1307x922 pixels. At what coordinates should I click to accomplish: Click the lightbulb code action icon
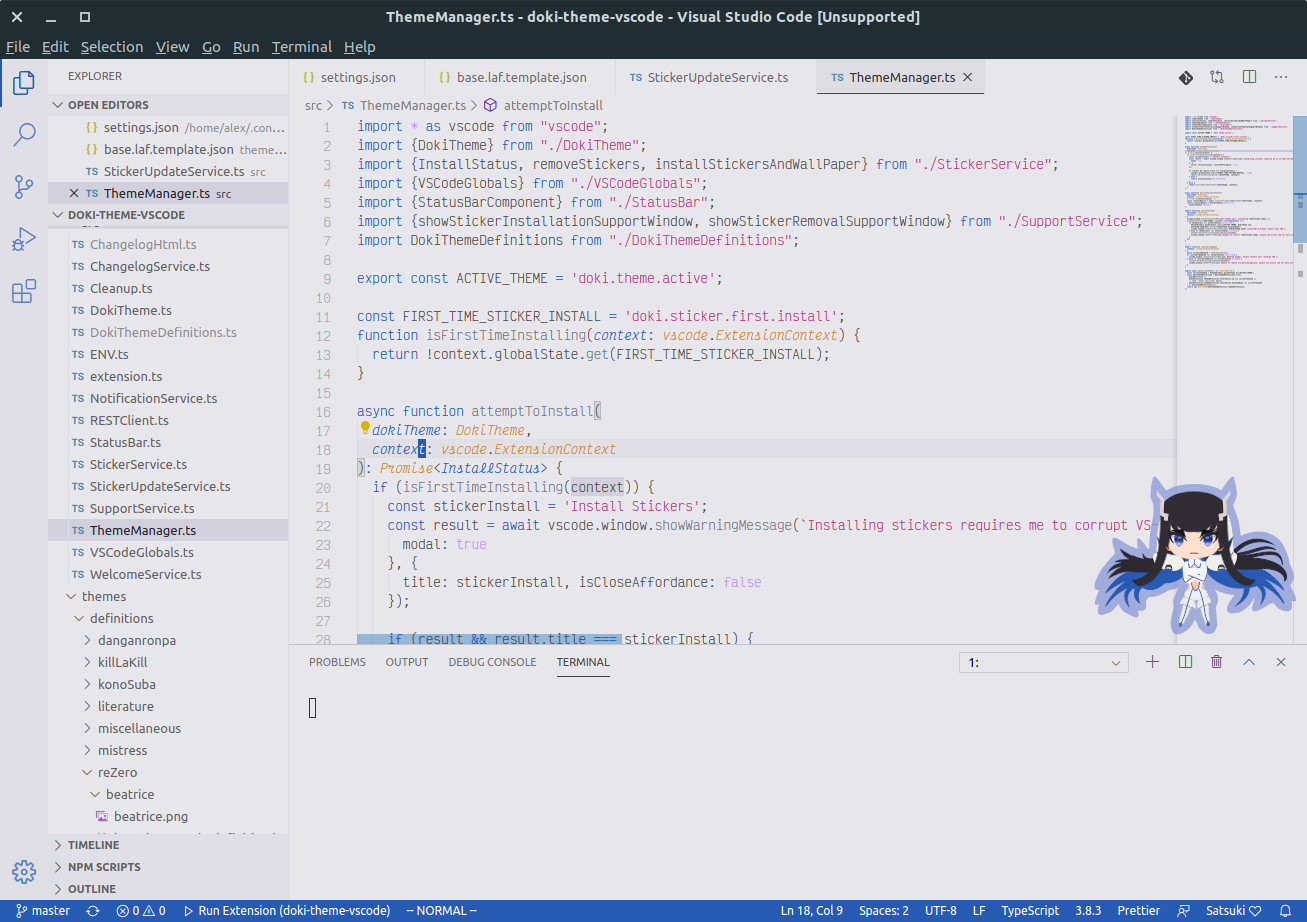coord(365,429)
